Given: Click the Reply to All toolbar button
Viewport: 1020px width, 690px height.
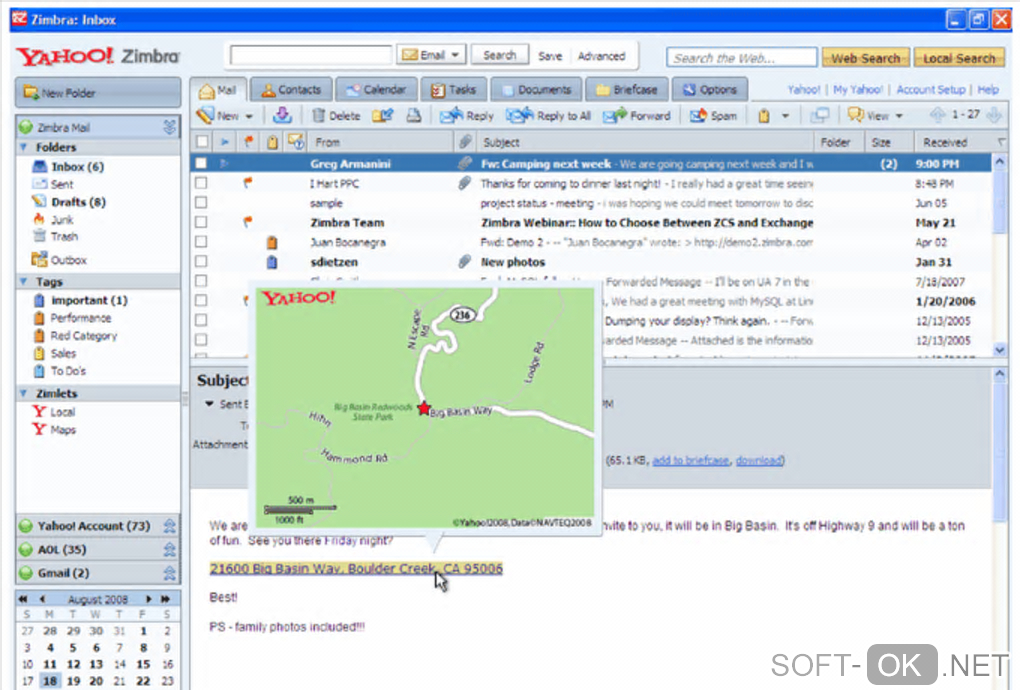Looking at the screenshot, I should point(548,116).
